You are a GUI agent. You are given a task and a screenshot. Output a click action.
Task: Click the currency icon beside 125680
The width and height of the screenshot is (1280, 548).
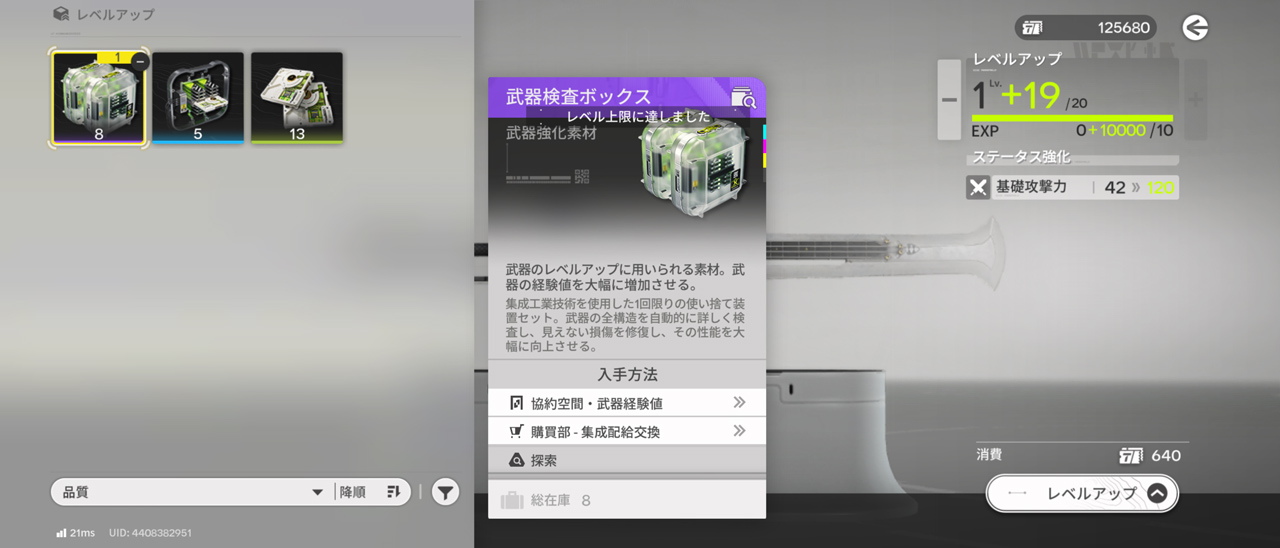tap(1033, 28)
